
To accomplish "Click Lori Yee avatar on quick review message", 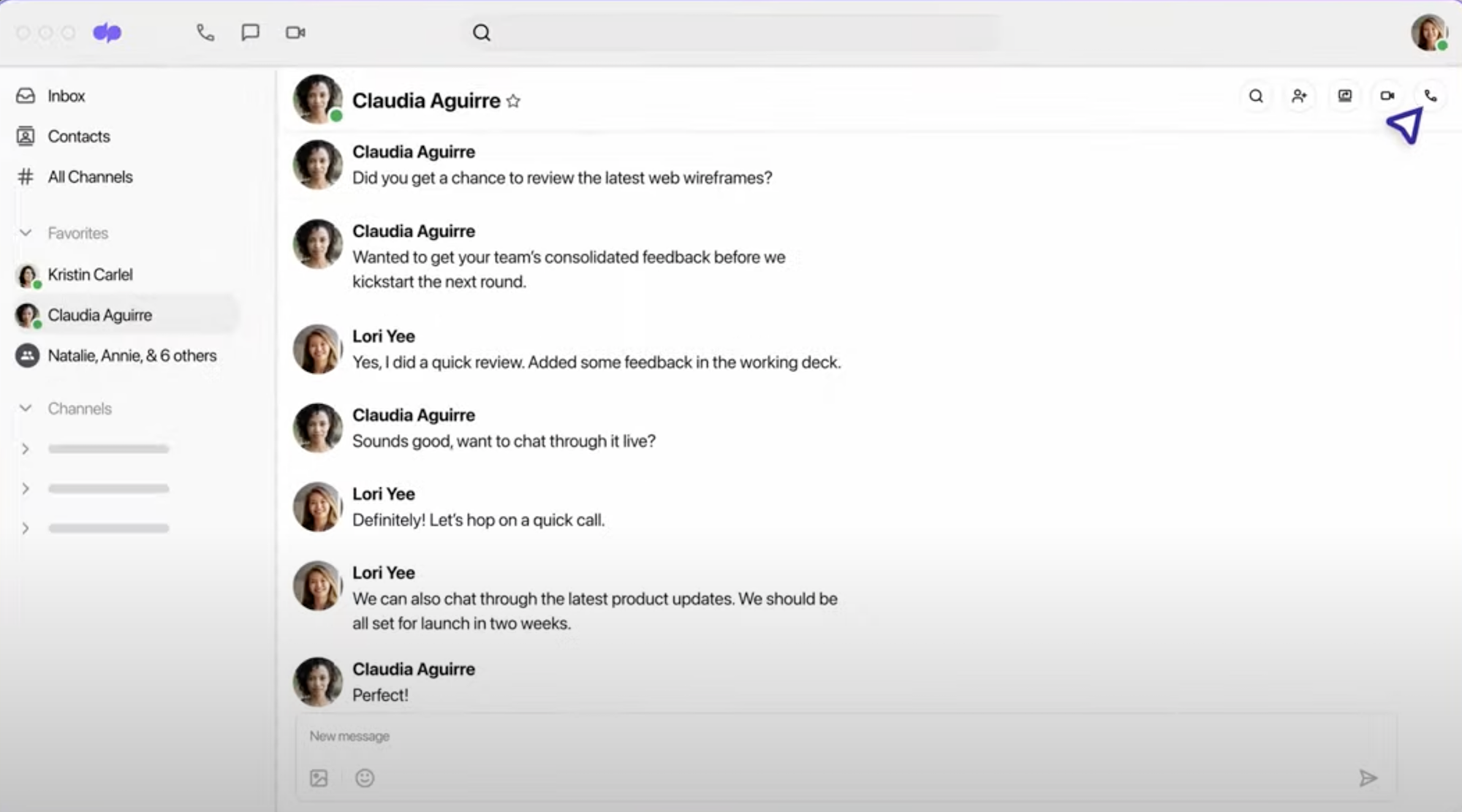I will pos(317,349).
